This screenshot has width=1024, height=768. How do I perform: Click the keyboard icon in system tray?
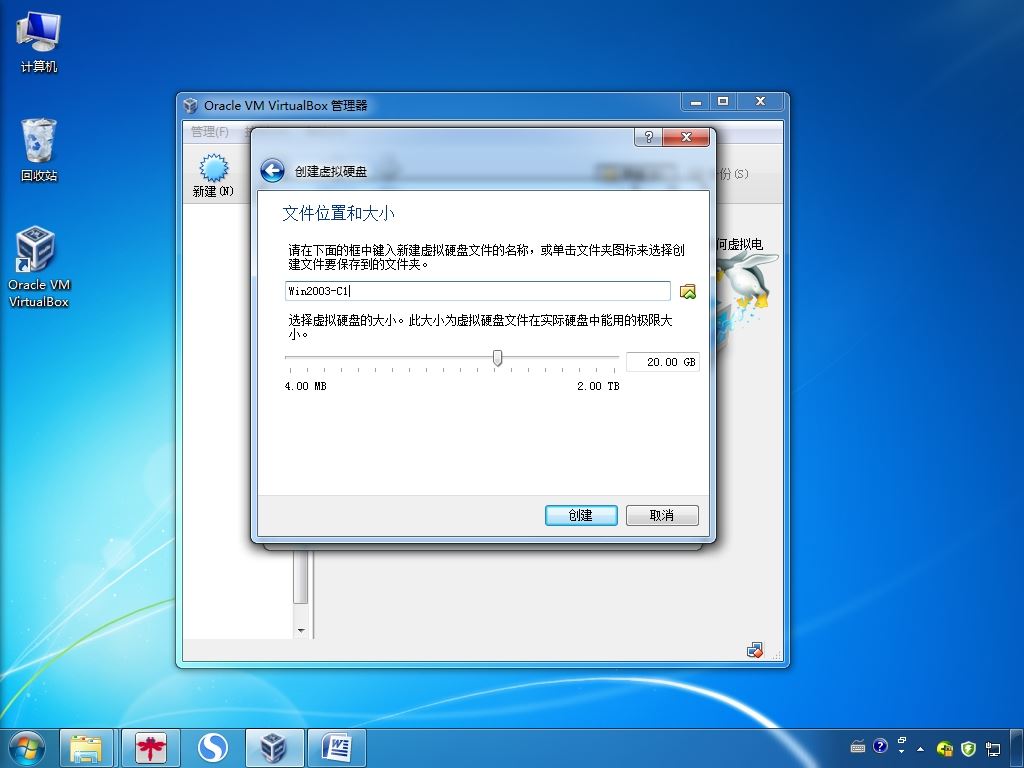coord(858,746)
